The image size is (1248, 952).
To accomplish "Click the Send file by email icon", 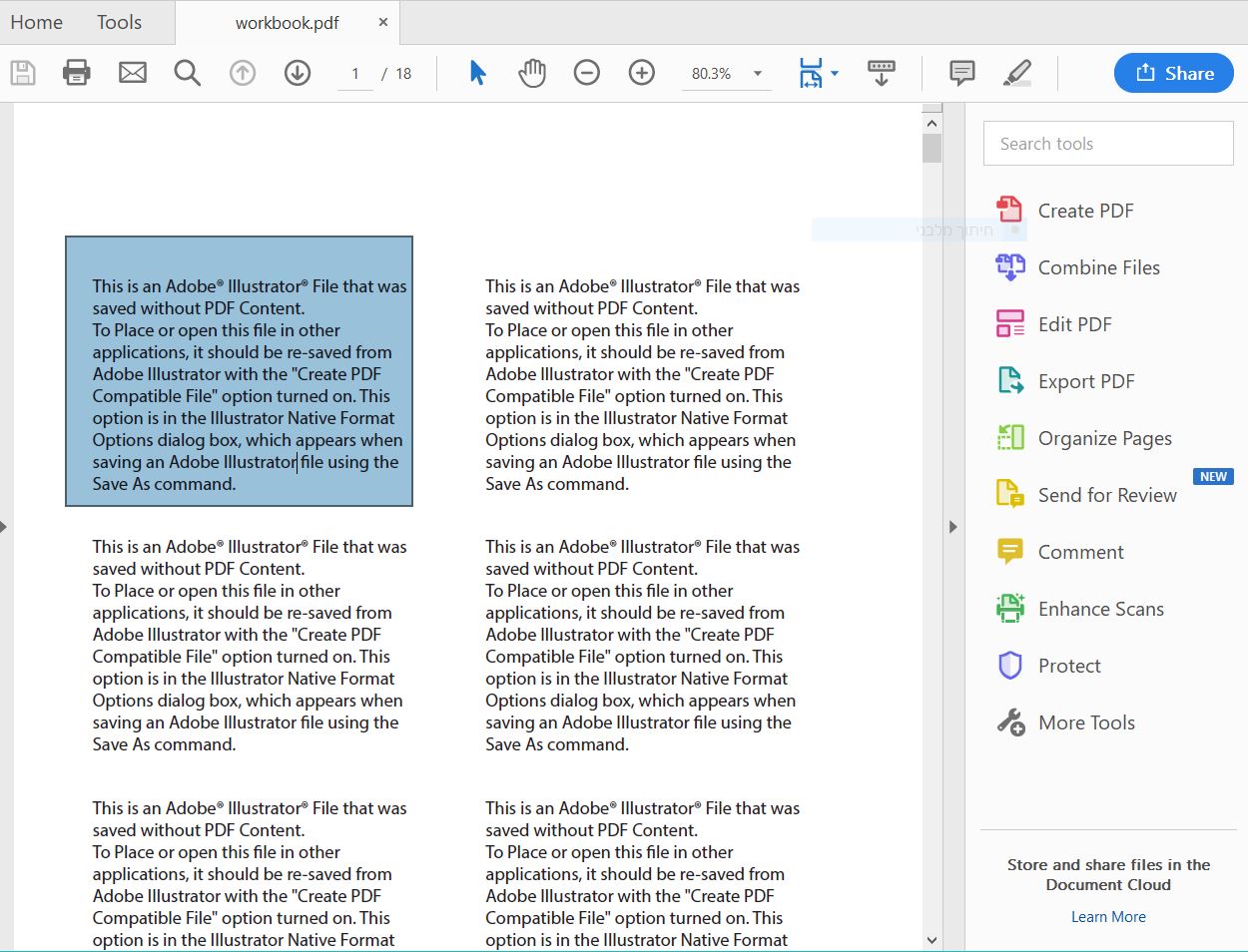I will [133, 73].
